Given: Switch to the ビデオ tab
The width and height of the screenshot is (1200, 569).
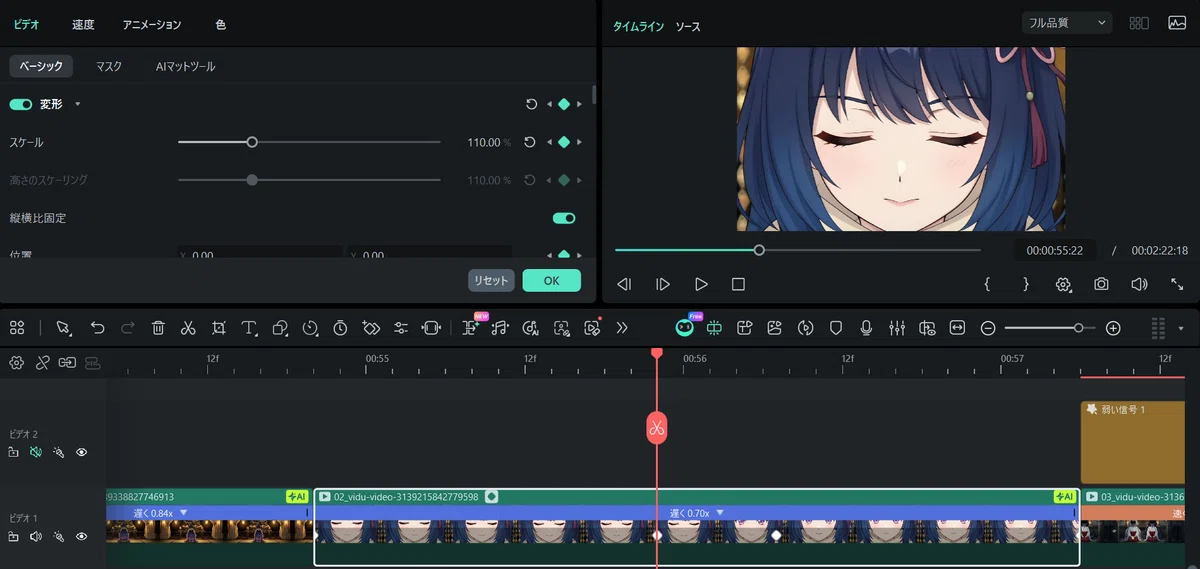Looking at the screenshot, I should tap(27, 24).
